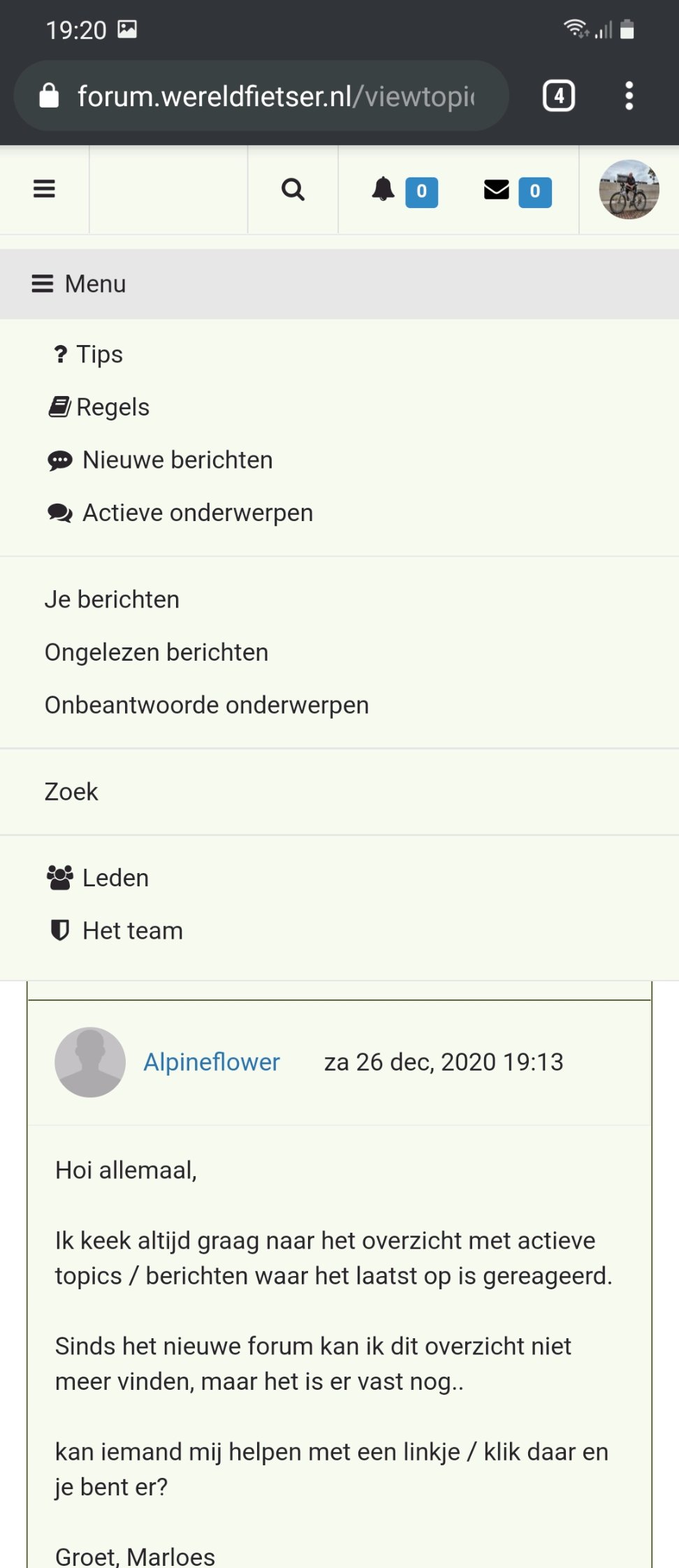This screenshot has height=1568, width=679.
Task: Open the Alpineflower username link
Action: 212,1062
